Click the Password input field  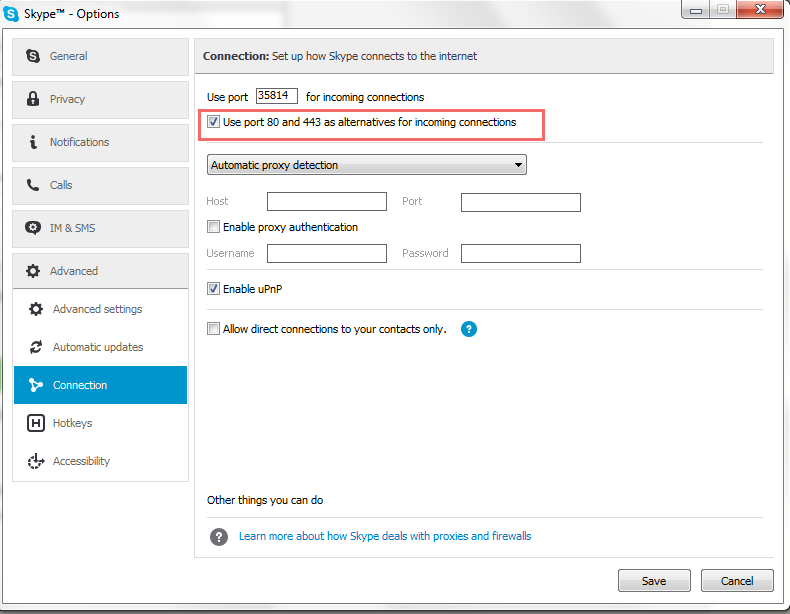point(520,253)
